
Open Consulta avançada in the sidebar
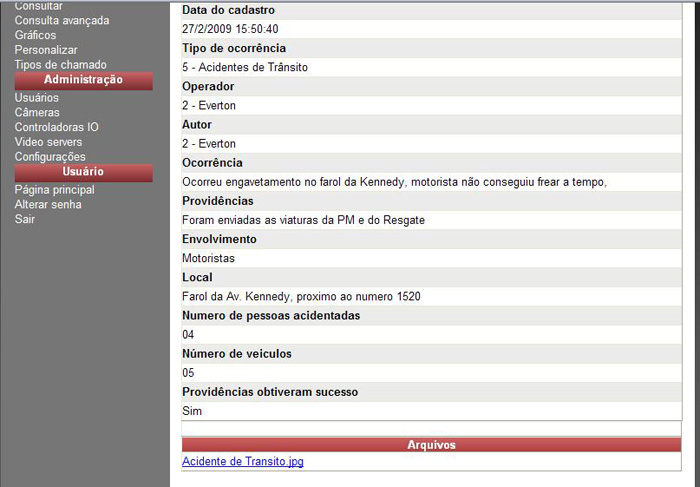pos(62,20)
